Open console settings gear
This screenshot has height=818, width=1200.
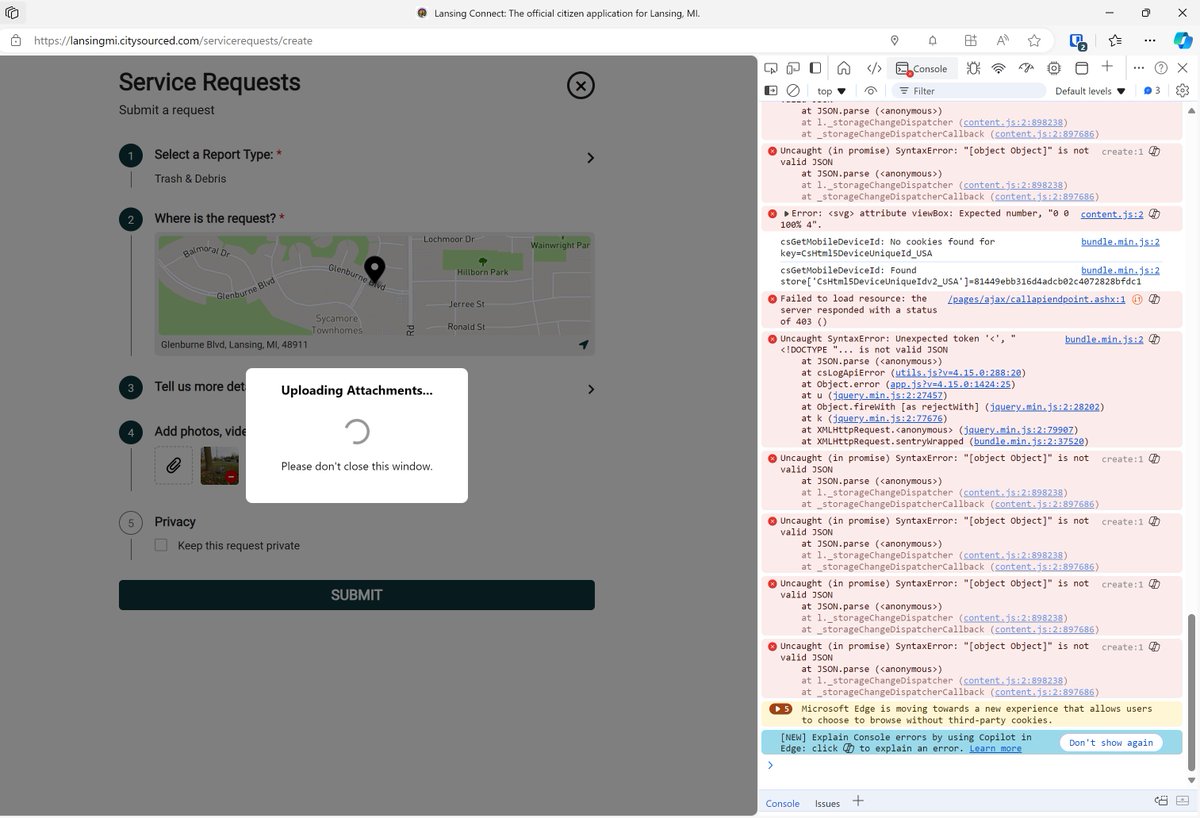point(1183,90)
